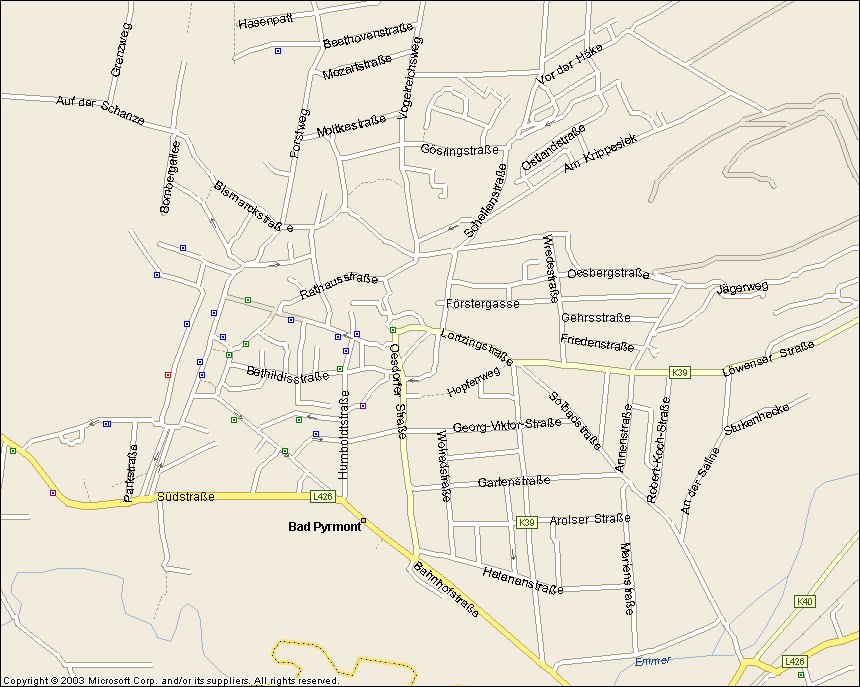The width and height of the screenshot is (860, 687).
Task: Select the purple marker near Humboldtstraße
Action: click(363, 406)
